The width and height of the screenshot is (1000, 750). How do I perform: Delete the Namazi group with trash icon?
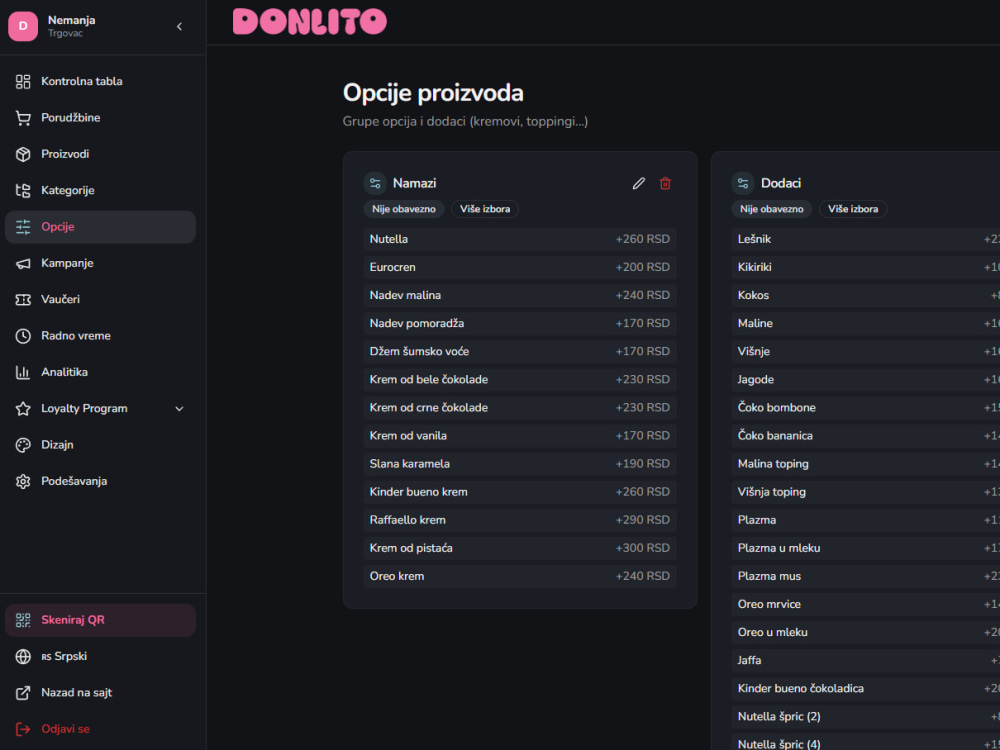point(665,184)
